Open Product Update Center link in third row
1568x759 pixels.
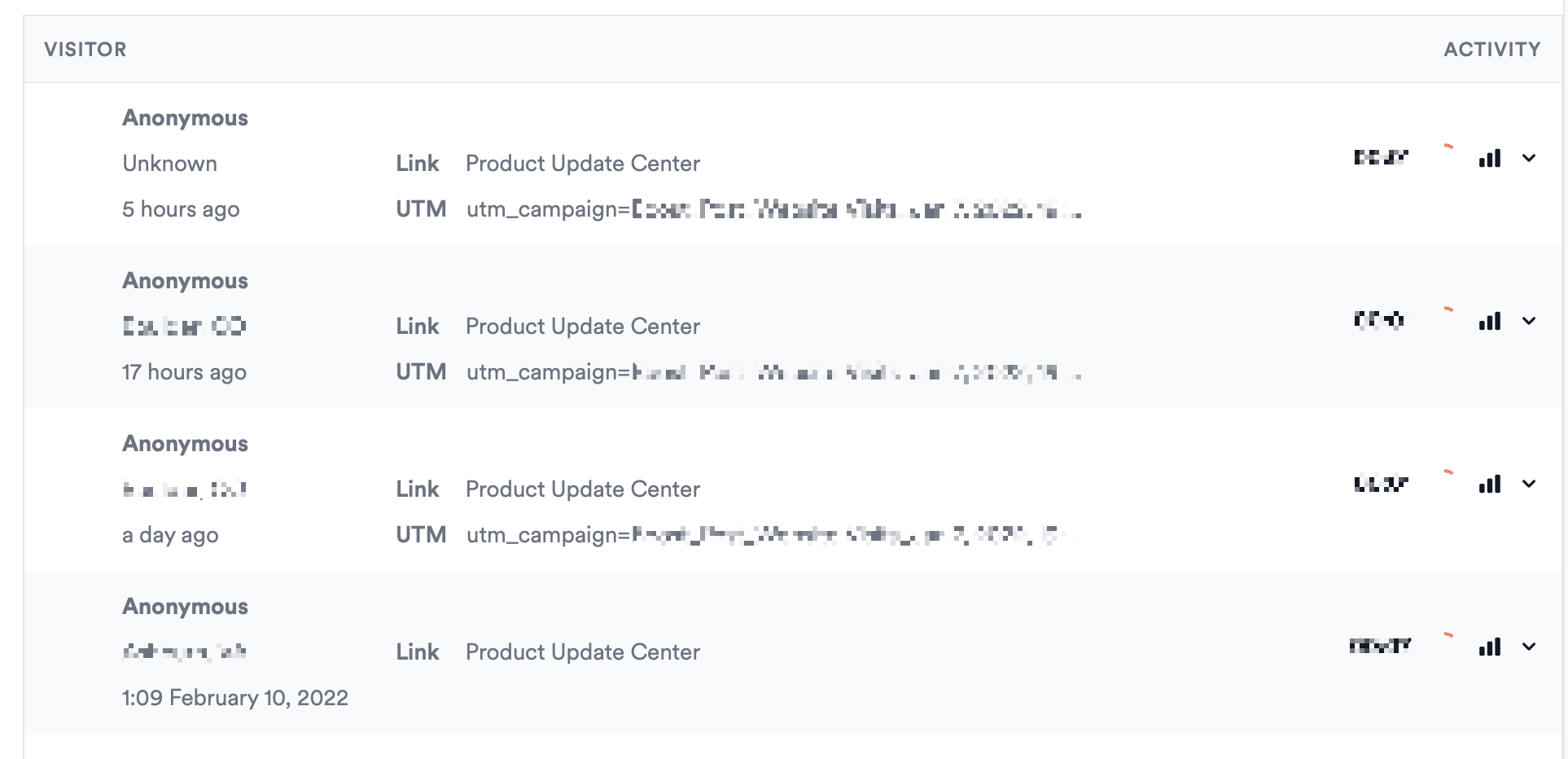pos(583,489)
